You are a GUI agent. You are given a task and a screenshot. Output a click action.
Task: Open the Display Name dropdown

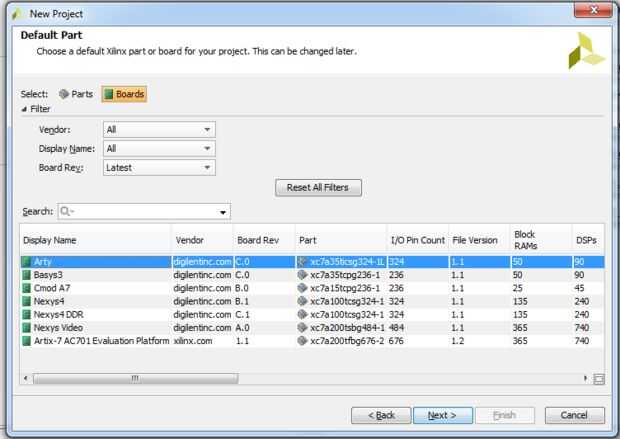point(159,149)
